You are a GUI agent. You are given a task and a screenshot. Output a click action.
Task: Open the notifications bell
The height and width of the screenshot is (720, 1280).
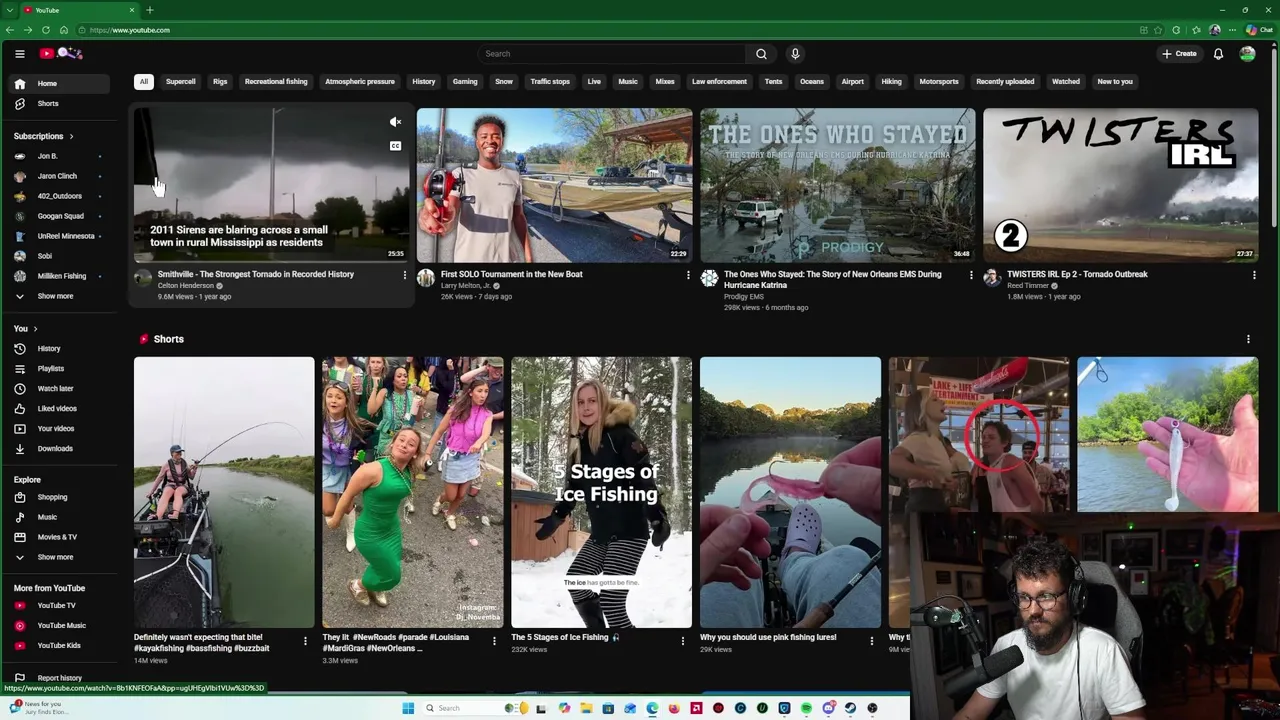coord(1218,54)
